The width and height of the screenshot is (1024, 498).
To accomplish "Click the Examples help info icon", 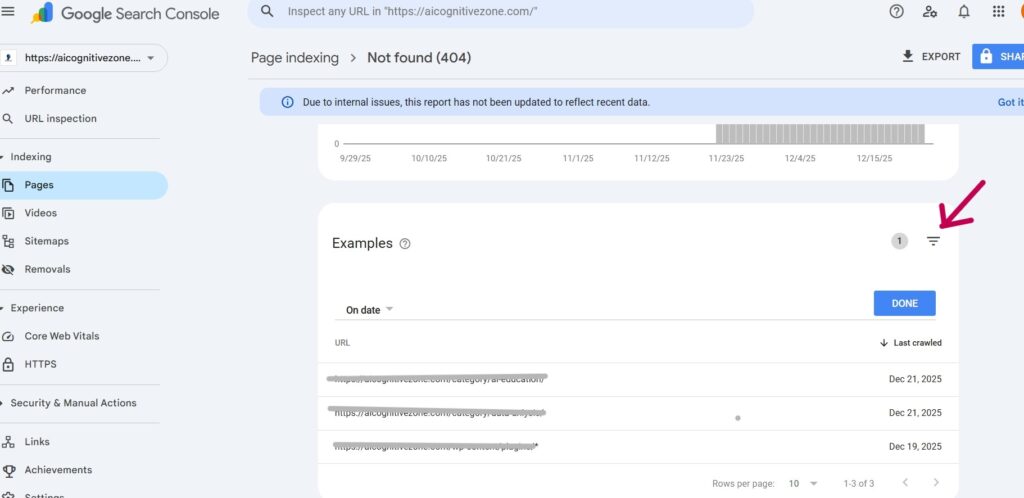I will coord(405,244).
